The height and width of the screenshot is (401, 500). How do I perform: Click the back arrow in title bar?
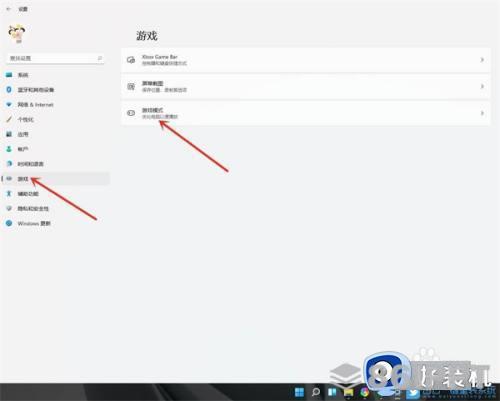[x=9, y=9]
